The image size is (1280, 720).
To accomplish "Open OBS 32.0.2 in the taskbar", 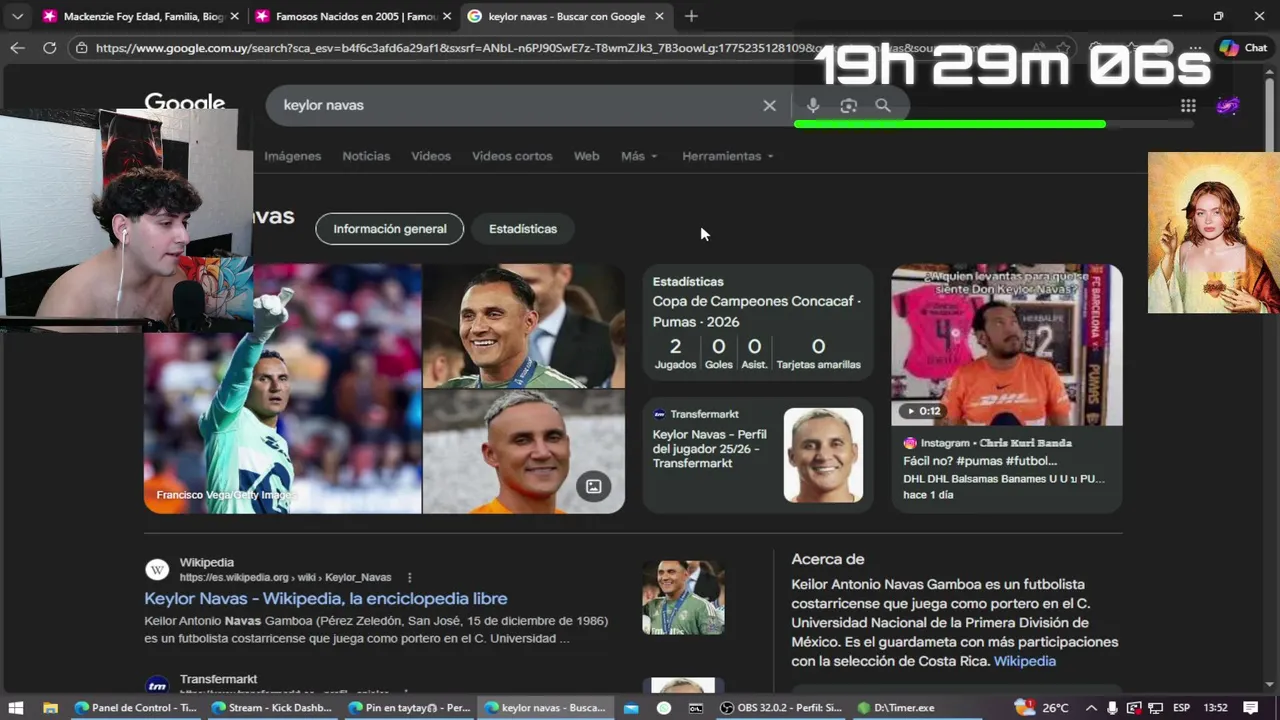I will [x=781, y=708].
